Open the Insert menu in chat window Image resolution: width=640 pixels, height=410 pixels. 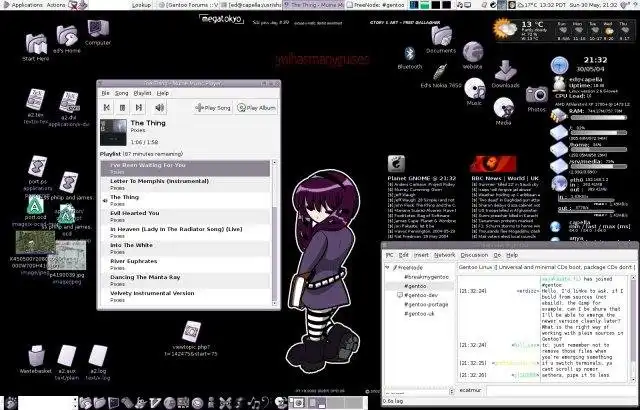point(421,255)
